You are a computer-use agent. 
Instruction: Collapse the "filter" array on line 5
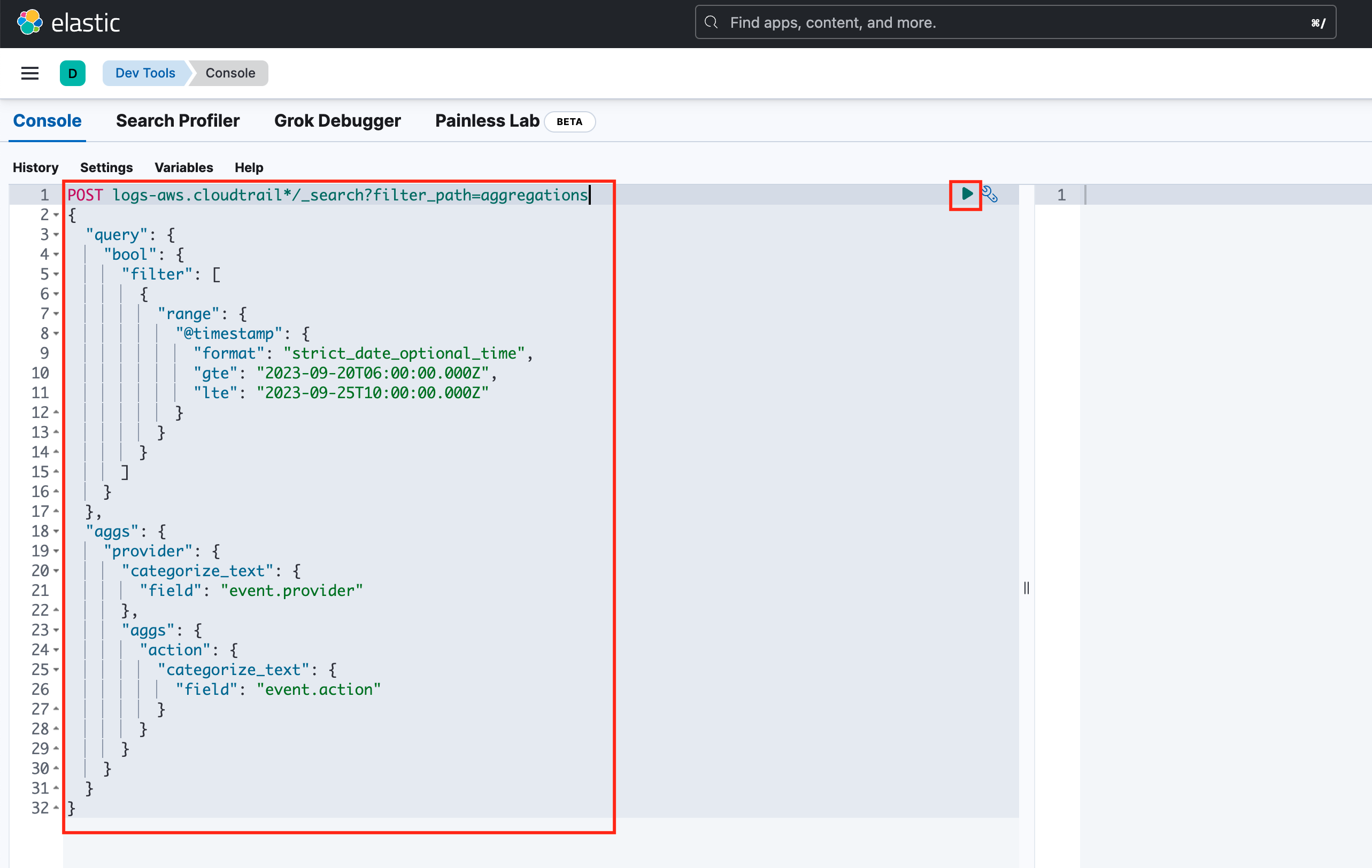click(56, 274)
